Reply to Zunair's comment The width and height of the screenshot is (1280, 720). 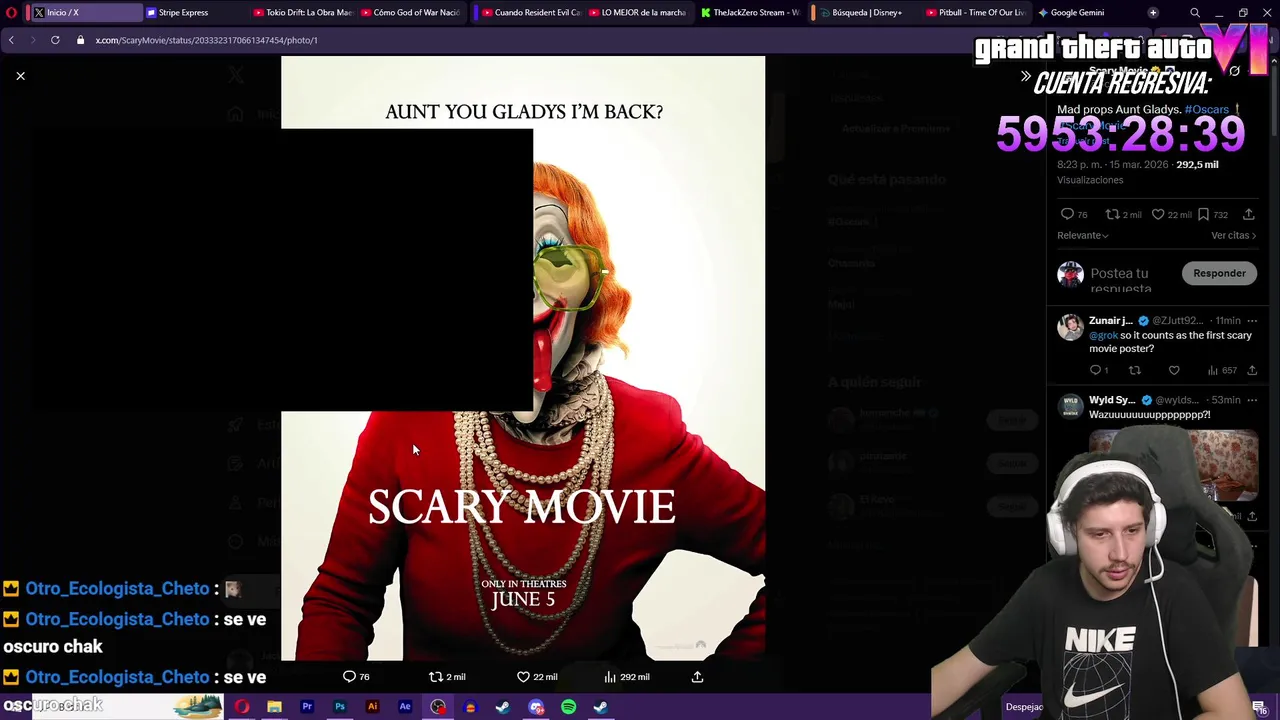1095,370
